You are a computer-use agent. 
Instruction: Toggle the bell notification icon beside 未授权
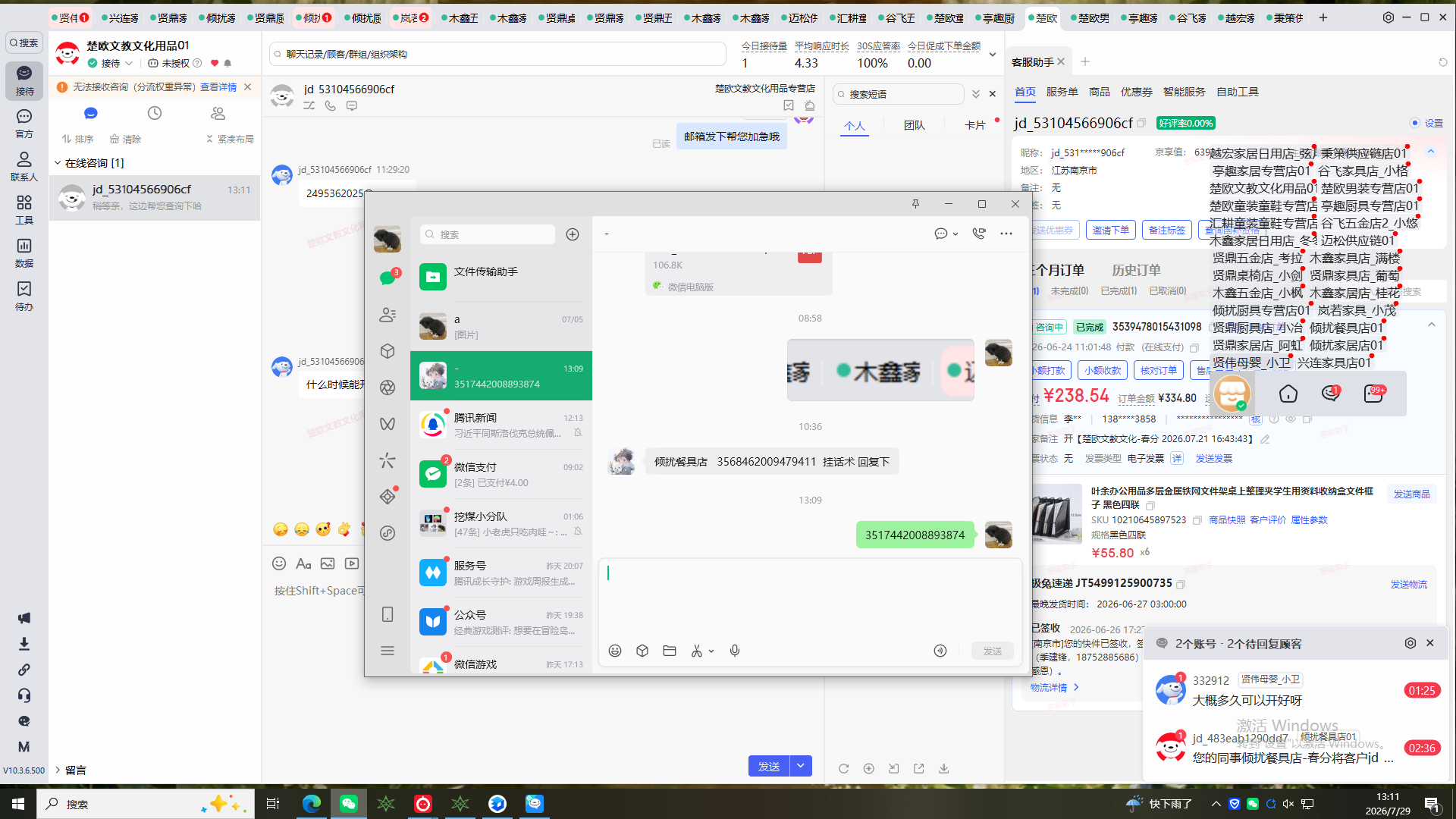(227, 63)
